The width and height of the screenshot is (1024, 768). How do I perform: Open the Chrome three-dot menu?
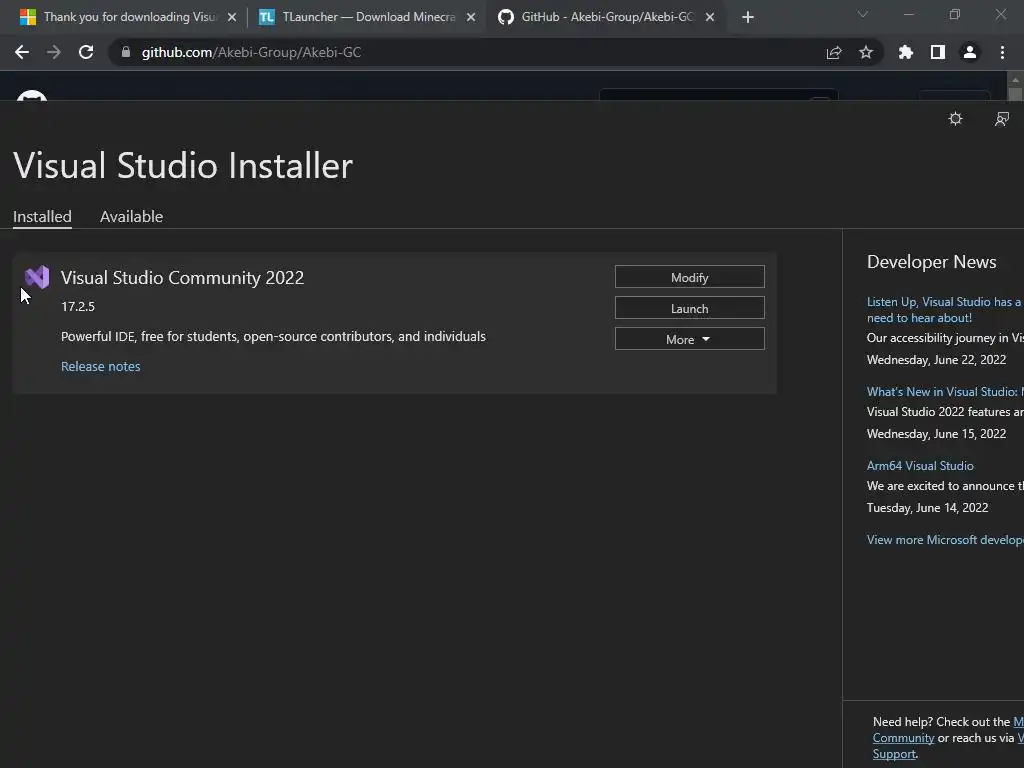pos(1002,52)
